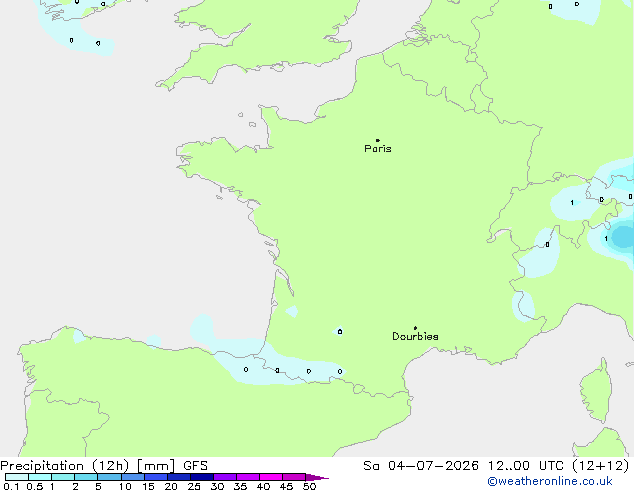Click the '0.5' legend scale label
This screenshot has height=490, width=634.
click(x=35, y=486)
